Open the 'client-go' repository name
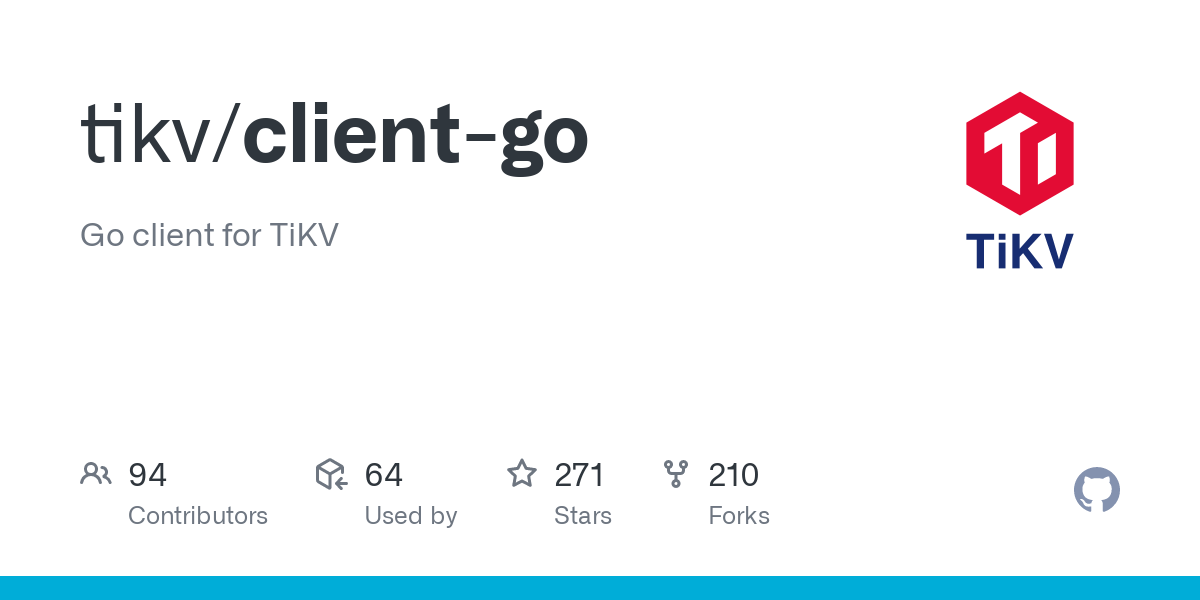Image resolution: width=1200 pixels, height=600 pixels. point(415,138)
